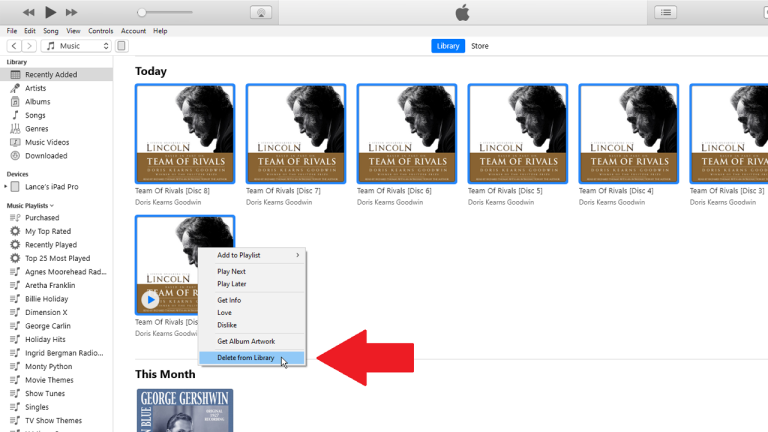Select Team Of Rivals Disc 5 artwork
Viewport: 768px width, 432px height.
(518, 134)
